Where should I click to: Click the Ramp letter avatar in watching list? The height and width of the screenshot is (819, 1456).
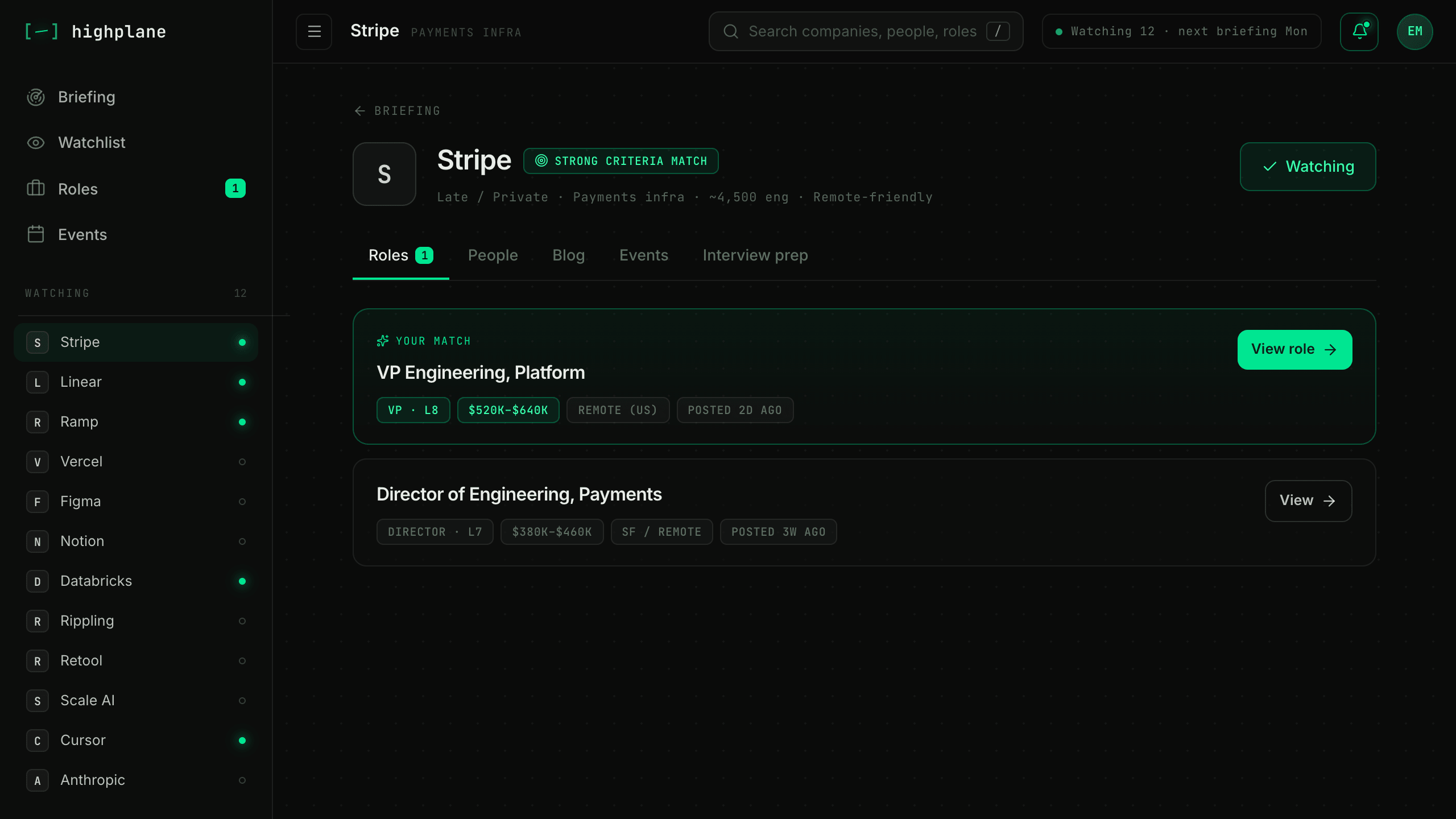coord(38,422)
